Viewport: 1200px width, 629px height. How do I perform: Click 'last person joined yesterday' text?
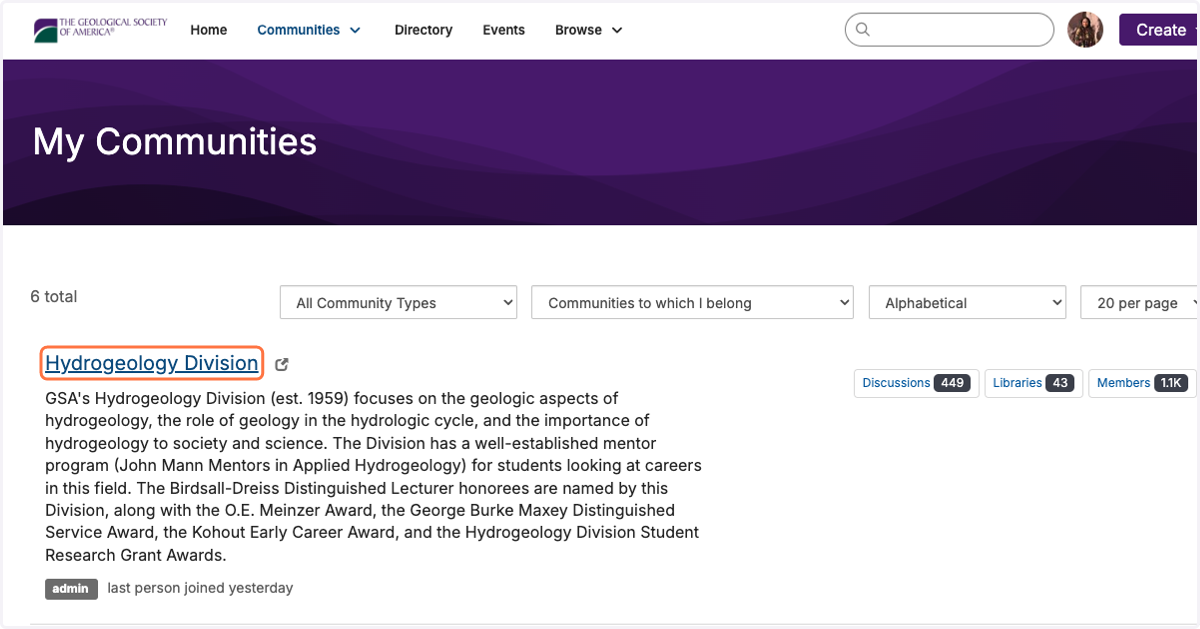[x=200, y=588]
